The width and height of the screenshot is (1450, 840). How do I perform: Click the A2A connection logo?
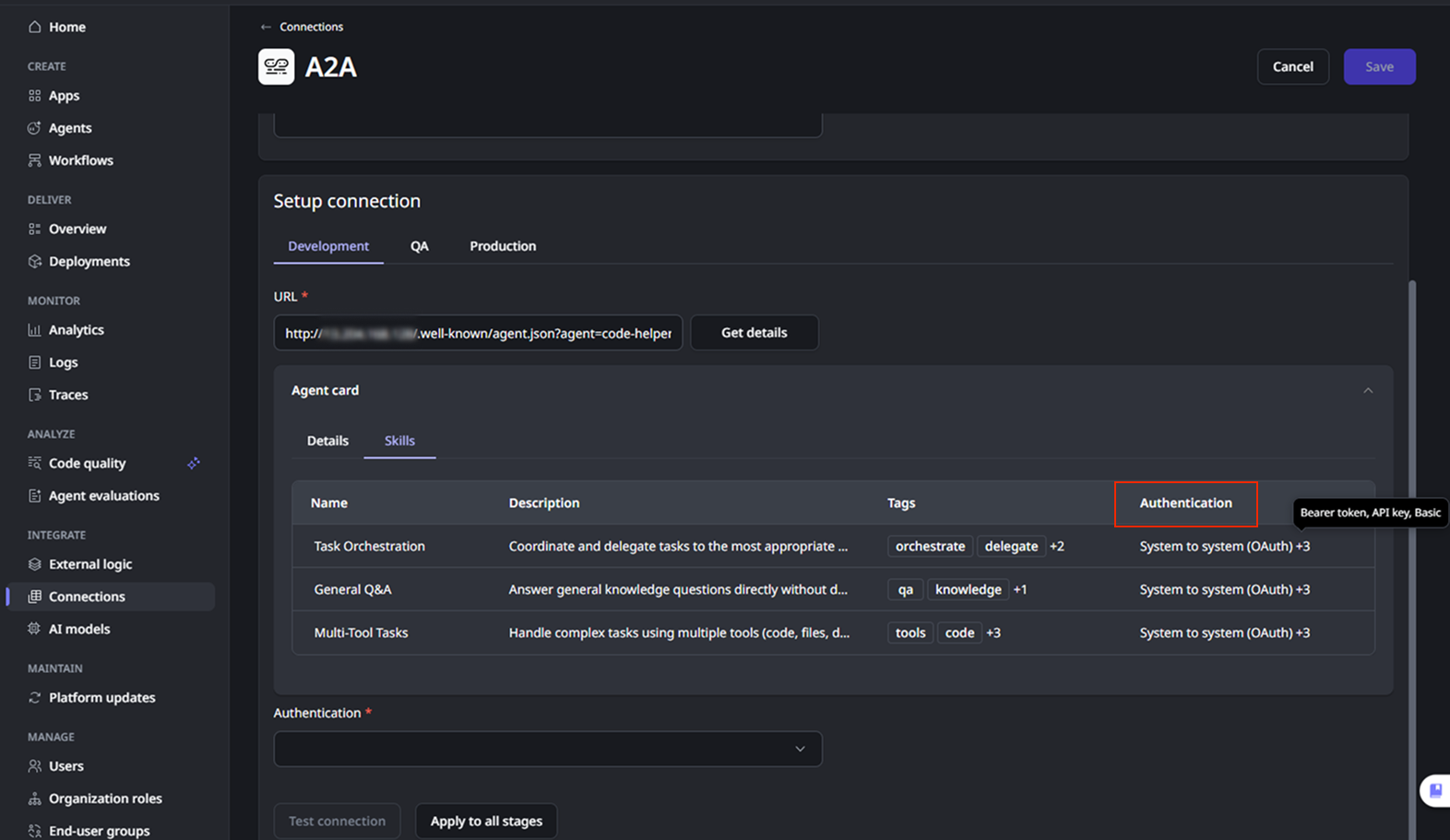[276, 66]
